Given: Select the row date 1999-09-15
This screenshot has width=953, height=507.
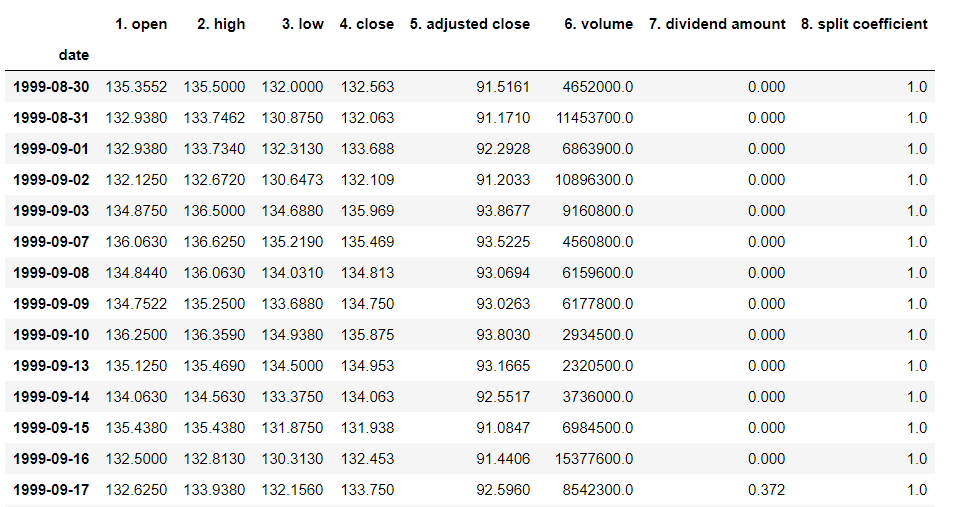Looking at the screenshot, I should 51,428.
